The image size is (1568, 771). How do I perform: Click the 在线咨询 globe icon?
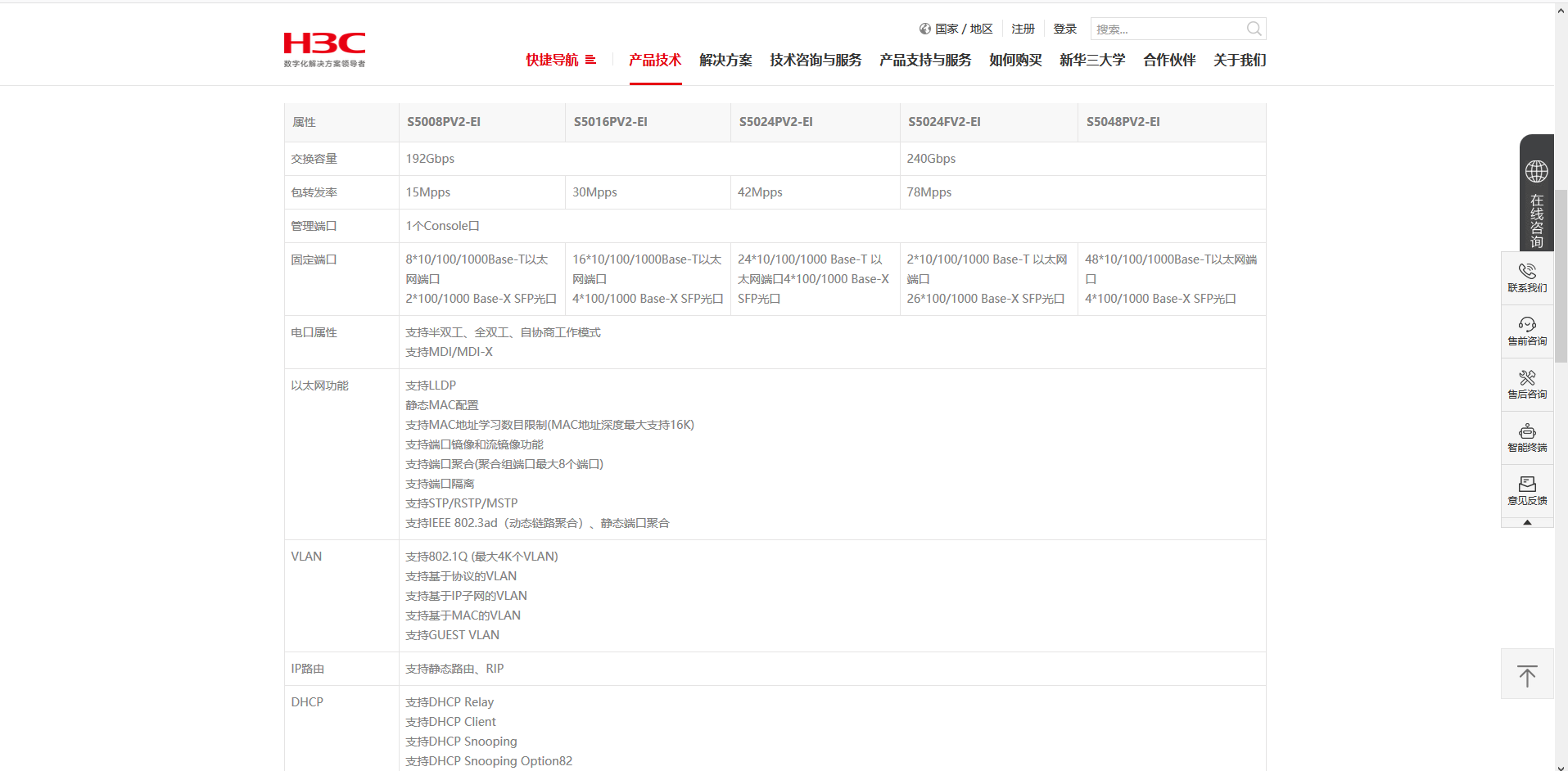[1536, 171]
